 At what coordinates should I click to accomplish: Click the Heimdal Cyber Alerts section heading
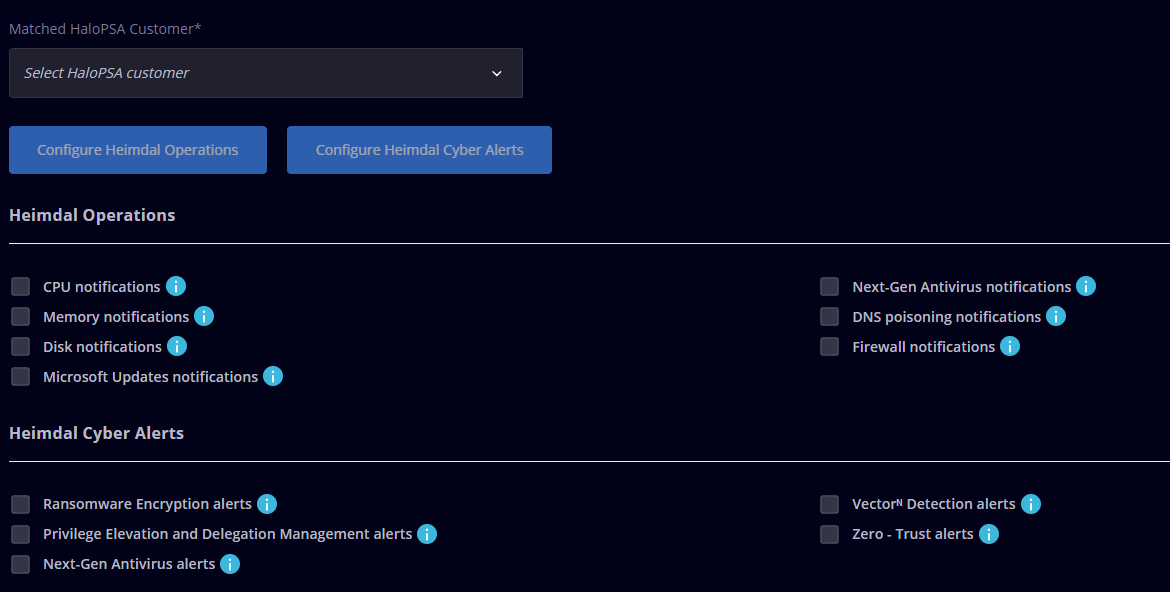96,433
